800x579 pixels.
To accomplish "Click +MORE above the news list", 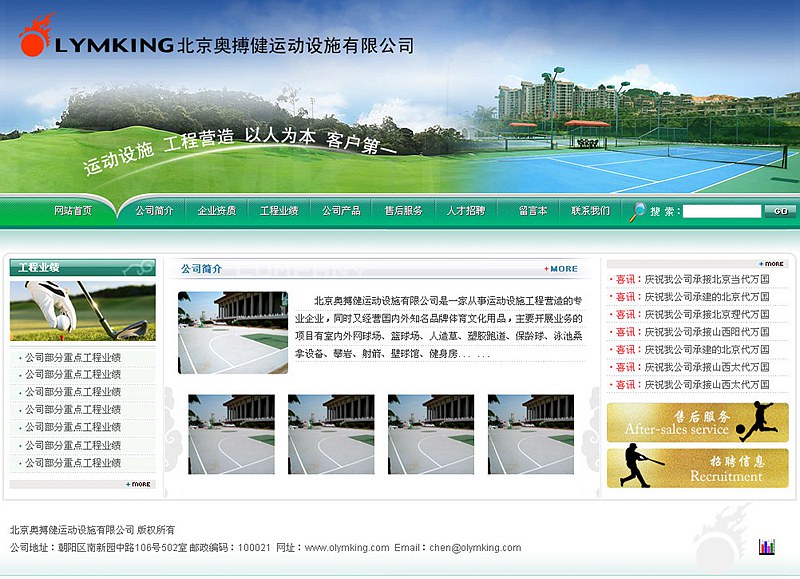I will [773, 264].
